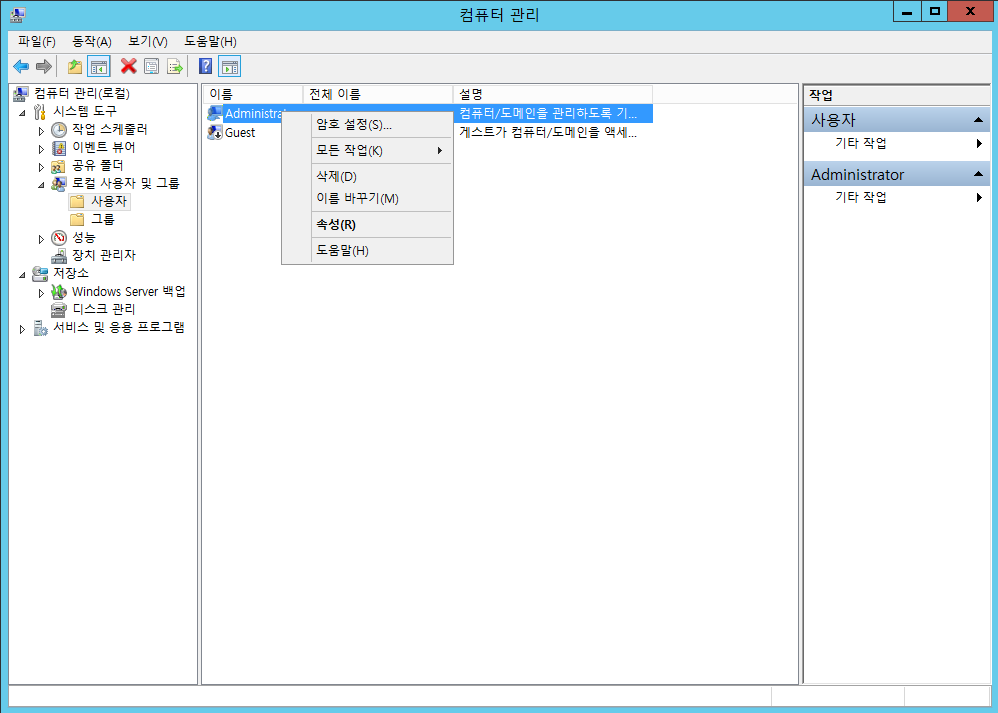Expand the 작업 스케줄러 tree node

(x=41, y=130)
